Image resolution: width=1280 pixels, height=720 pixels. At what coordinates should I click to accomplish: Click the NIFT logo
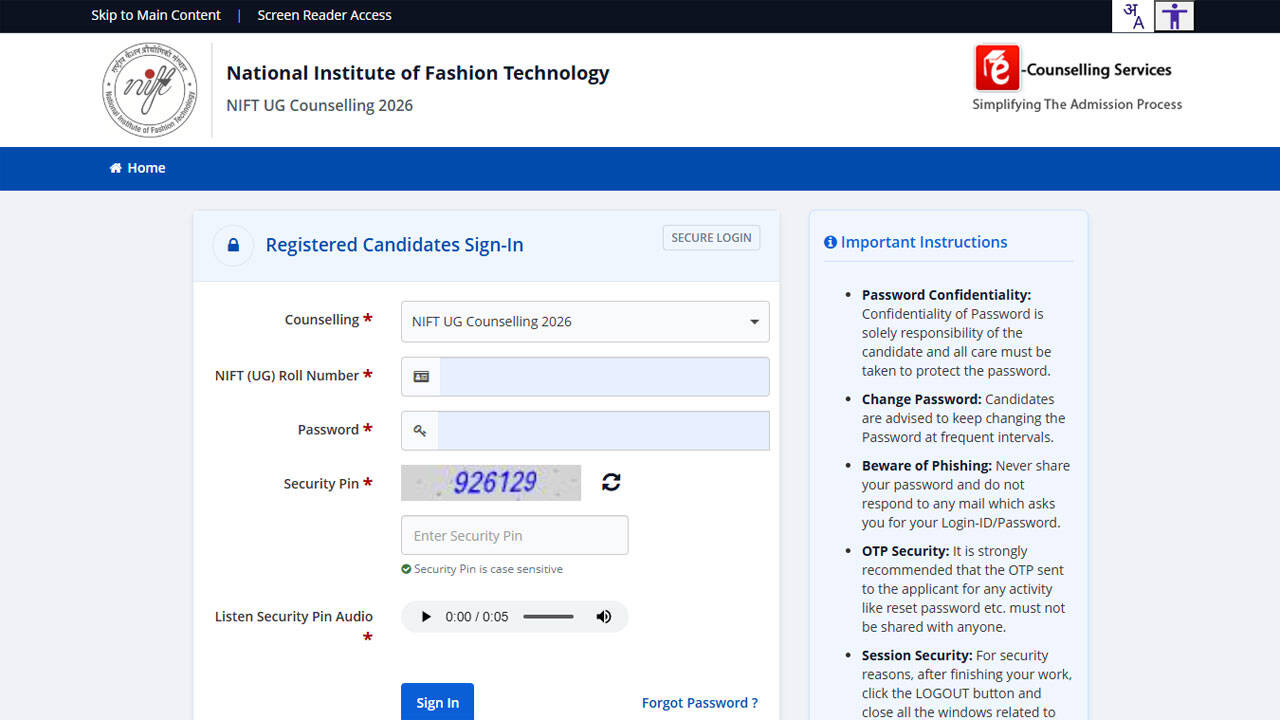click(x=150, y=90)
